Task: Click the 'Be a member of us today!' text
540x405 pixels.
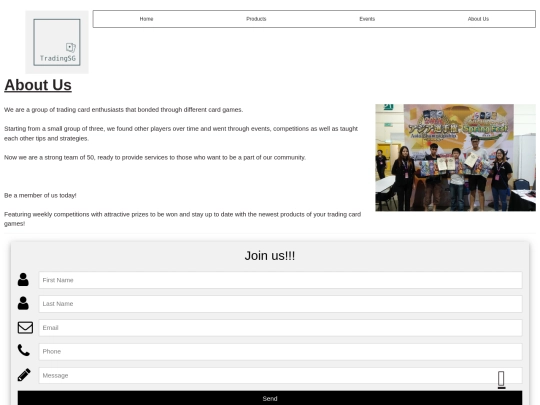Action: (x=40, y=195)
